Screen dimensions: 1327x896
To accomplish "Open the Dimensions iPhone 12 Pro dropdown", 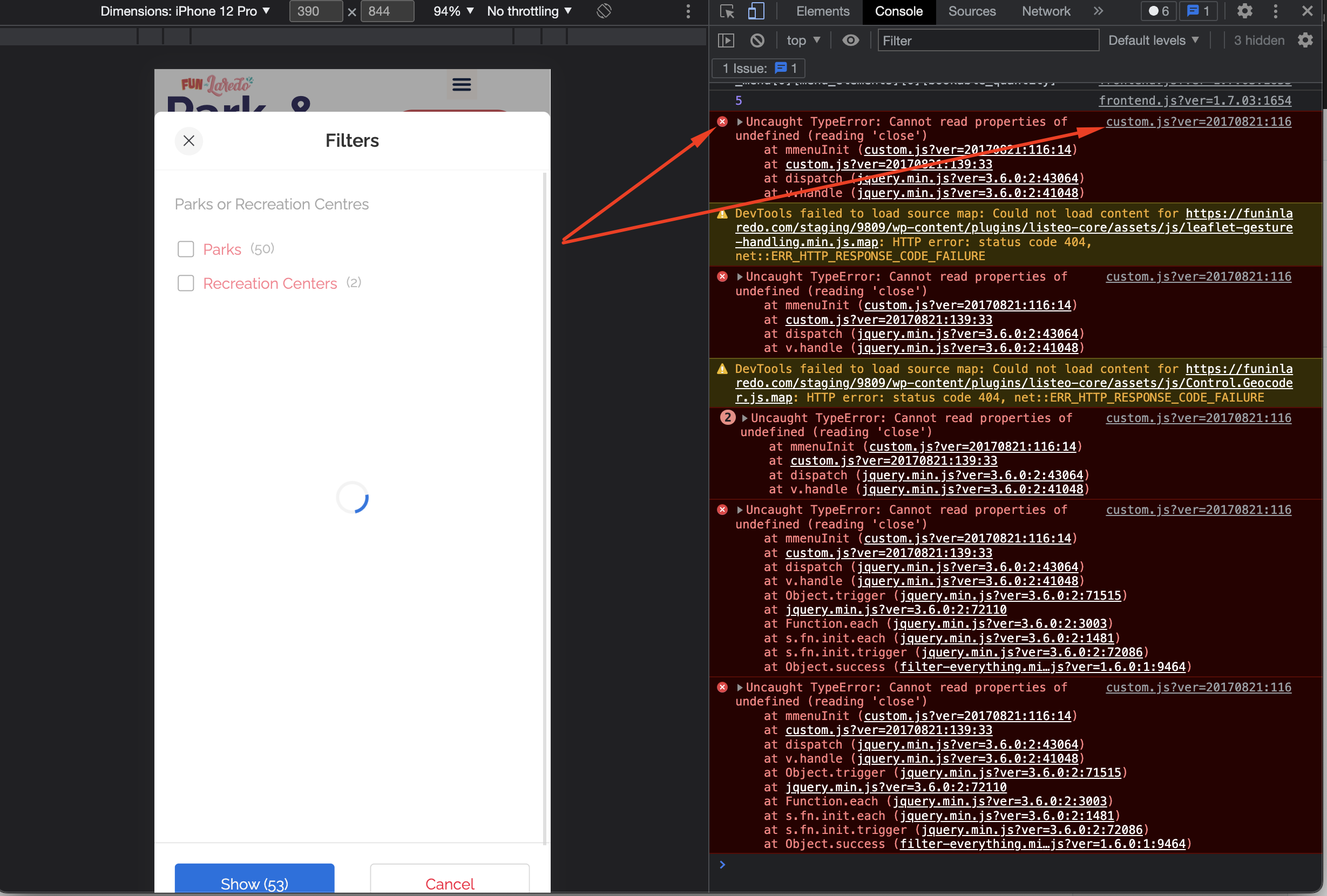I will coord(185,11).
